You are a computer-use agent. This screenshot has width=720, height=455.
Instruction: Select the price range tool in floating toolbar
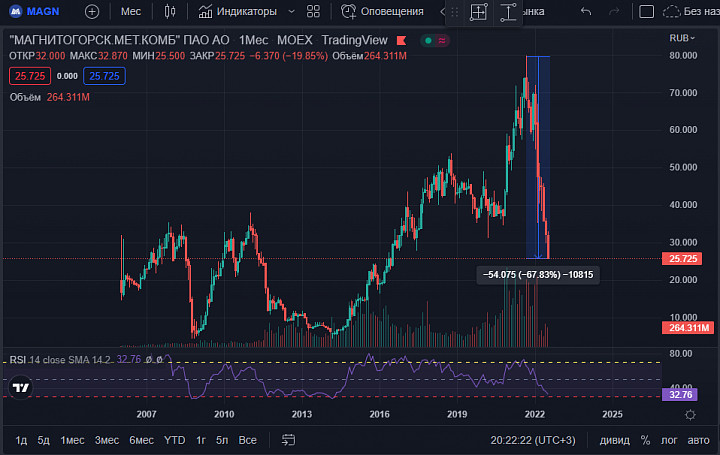point(508,12)
